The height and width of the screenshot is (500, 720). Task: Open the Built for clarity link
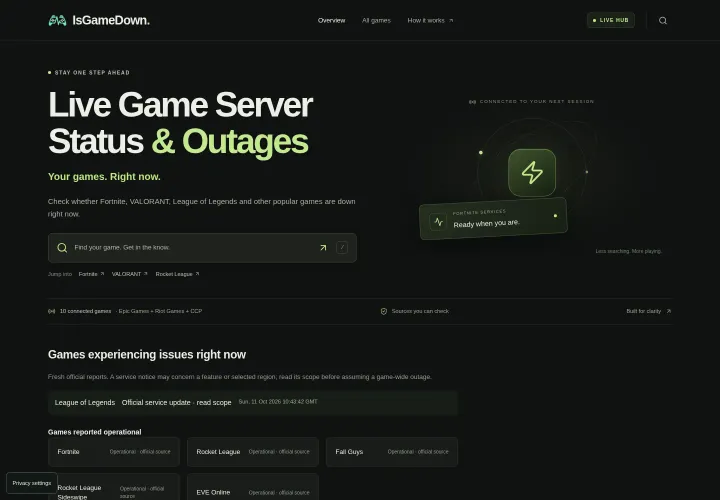coord(648,311)
